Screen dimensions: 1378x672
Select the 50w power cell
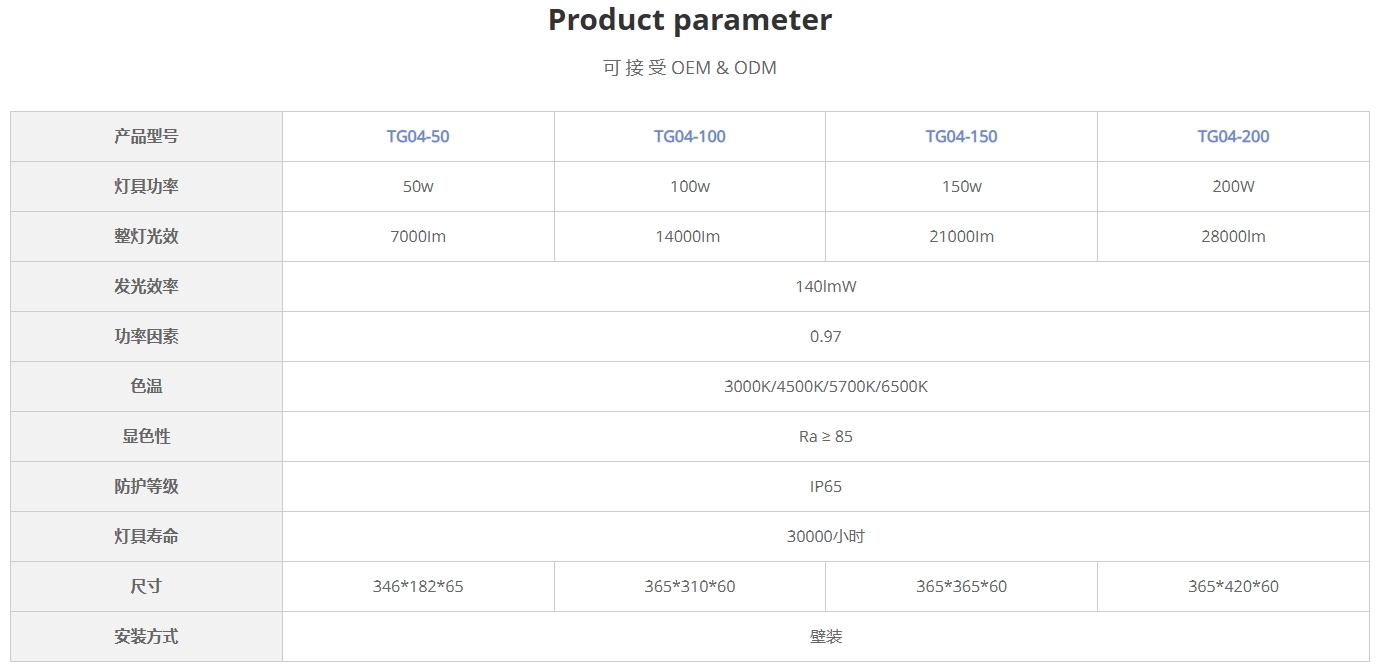click(418, 187)
